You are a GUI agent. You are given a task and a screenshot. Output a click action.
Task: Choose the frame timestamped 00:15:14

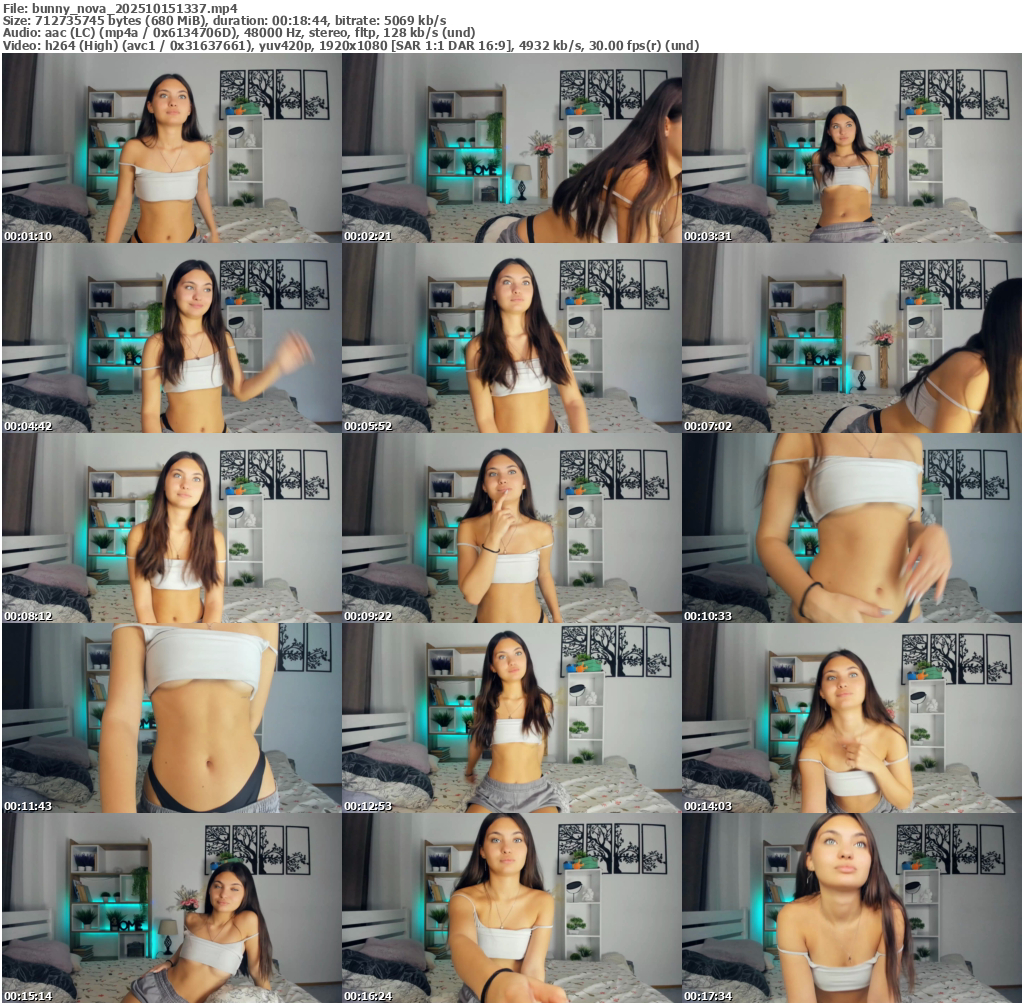pos(171,908)
